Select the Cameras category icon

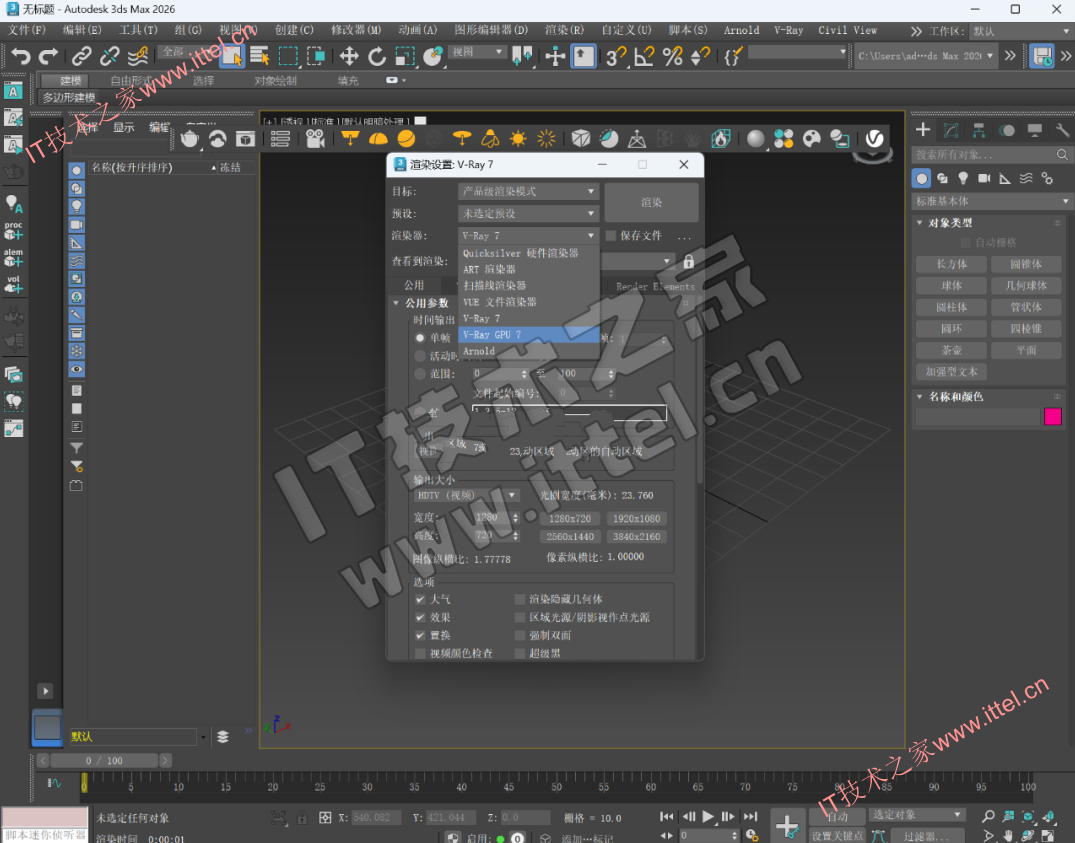[984, 178]
